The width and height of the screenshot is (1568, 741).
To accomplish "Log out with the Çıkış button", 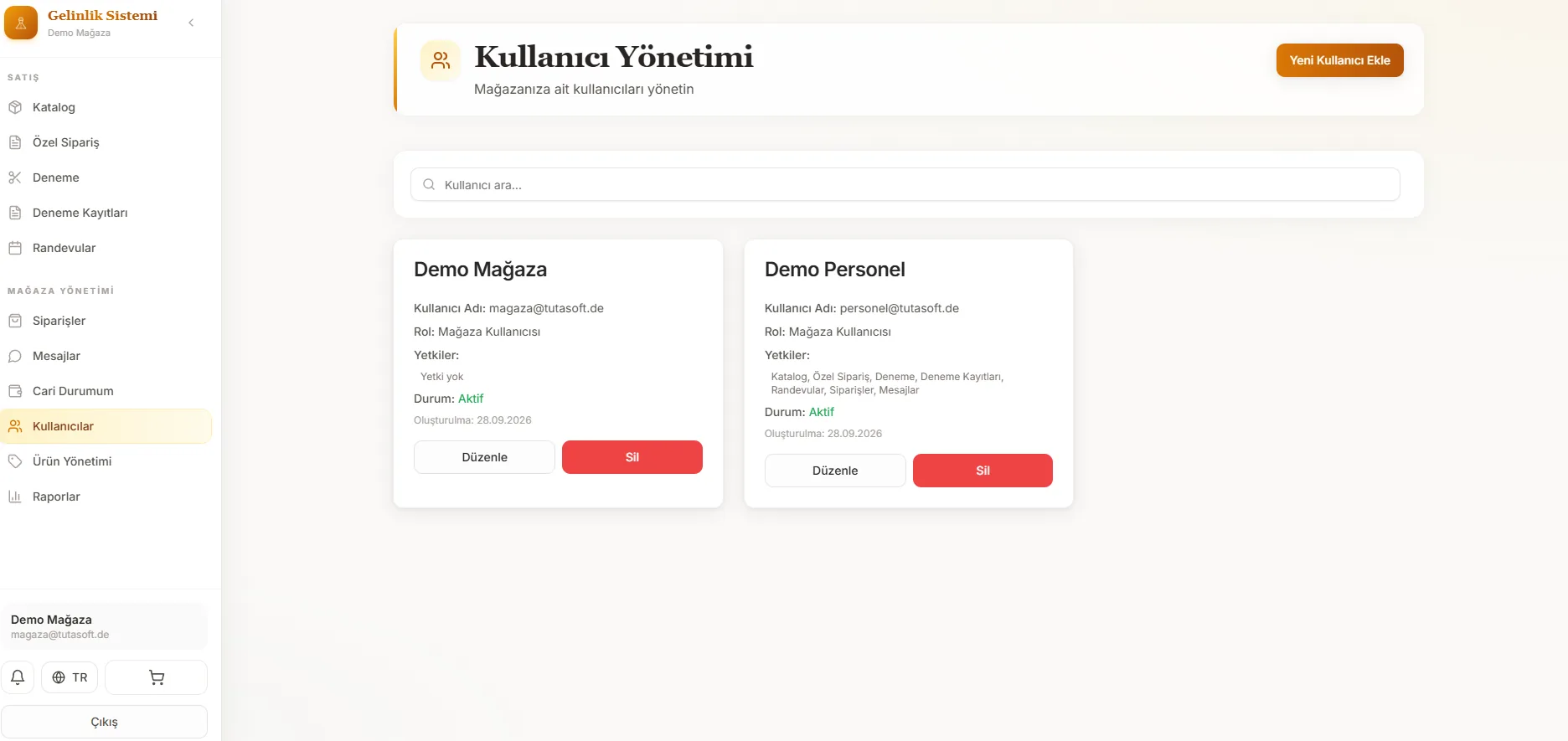I will pos(104,722).
